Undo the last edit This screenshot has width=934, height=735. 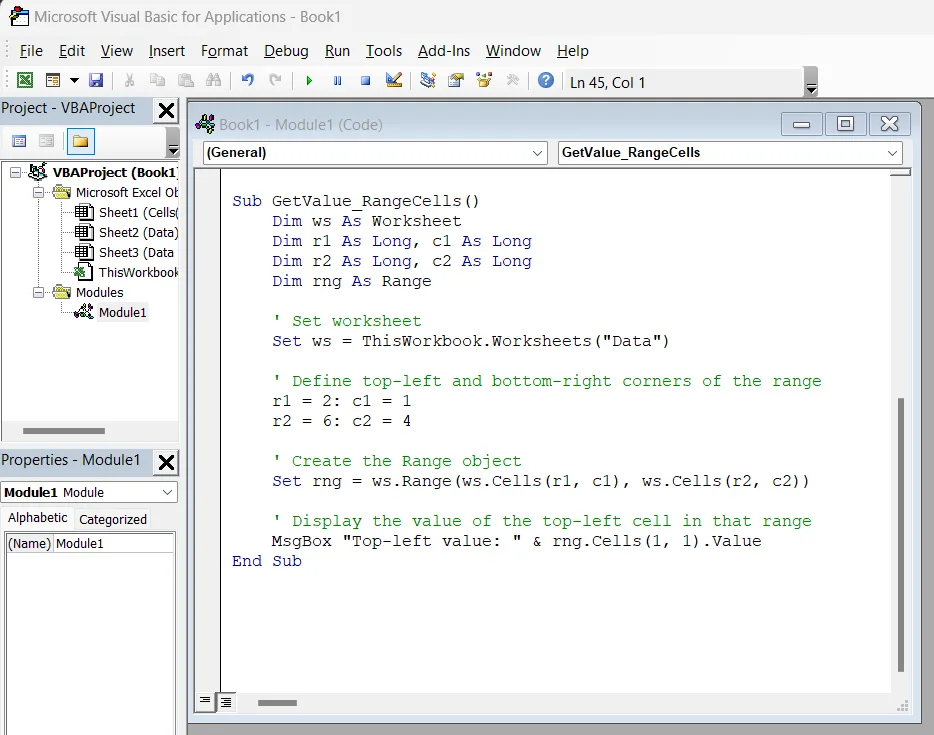coord(248,80)
